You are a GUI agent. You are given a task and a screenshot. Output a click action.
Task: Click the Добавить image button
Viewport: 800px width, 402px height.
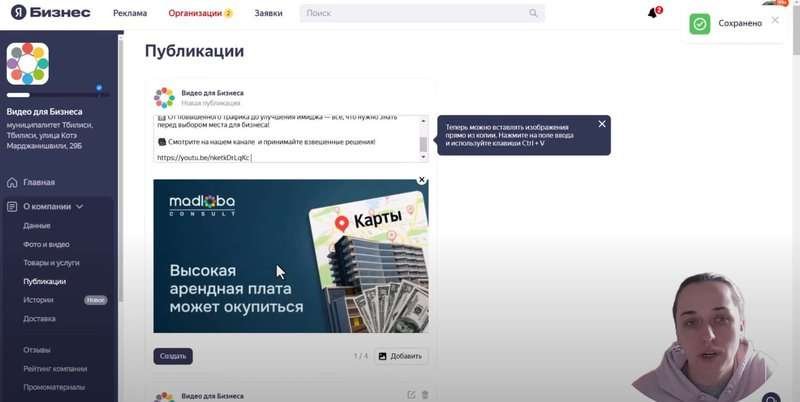coord(401,356)
